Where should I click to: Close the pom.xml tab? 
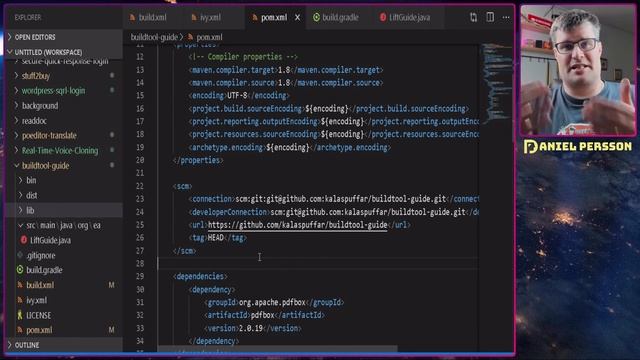click(x=298, y=18)
